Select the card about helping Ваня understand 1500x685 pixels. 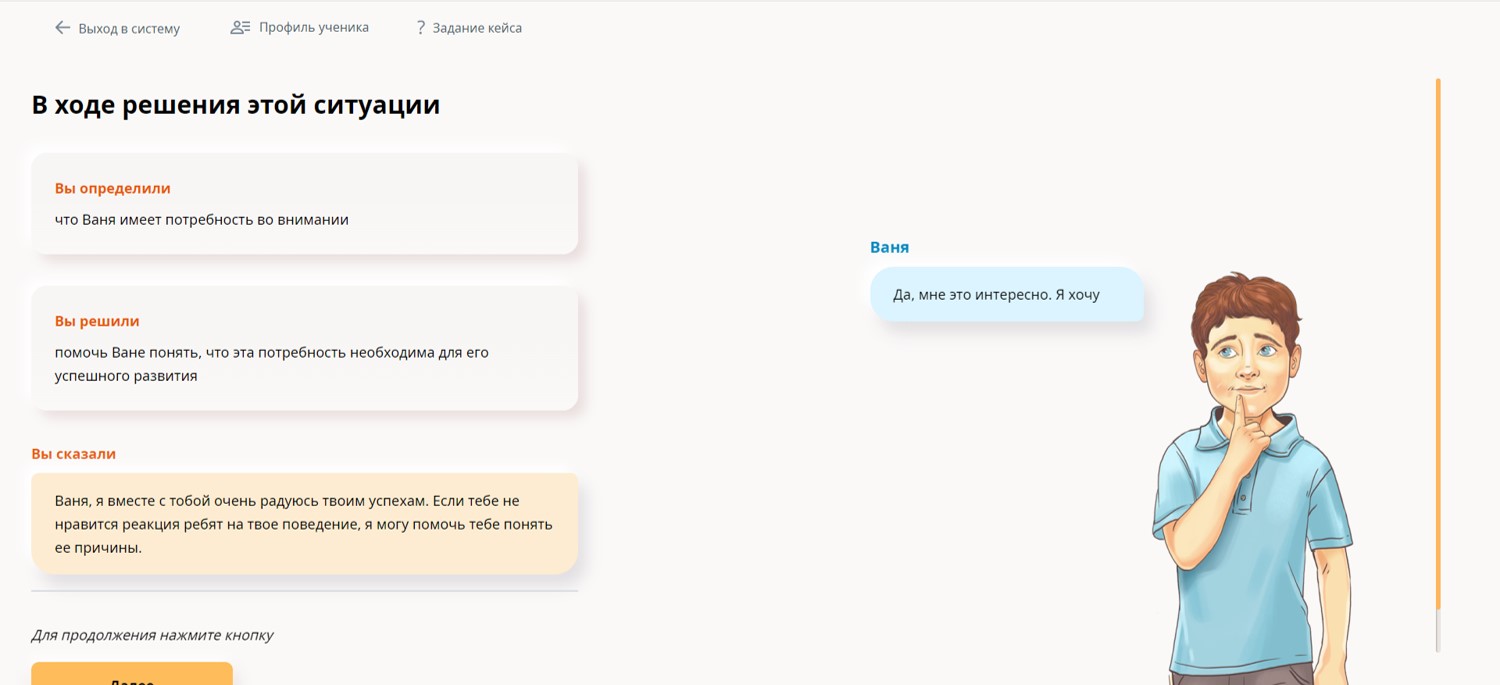[304, 349]
